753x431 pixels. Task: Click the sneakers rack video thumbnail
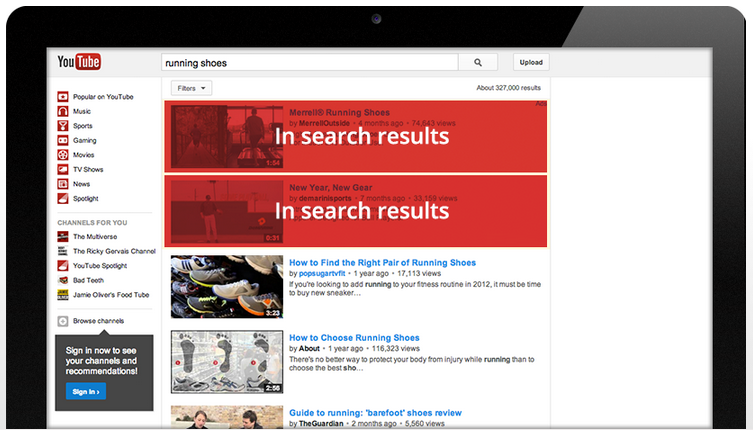[x=227, y=287]
